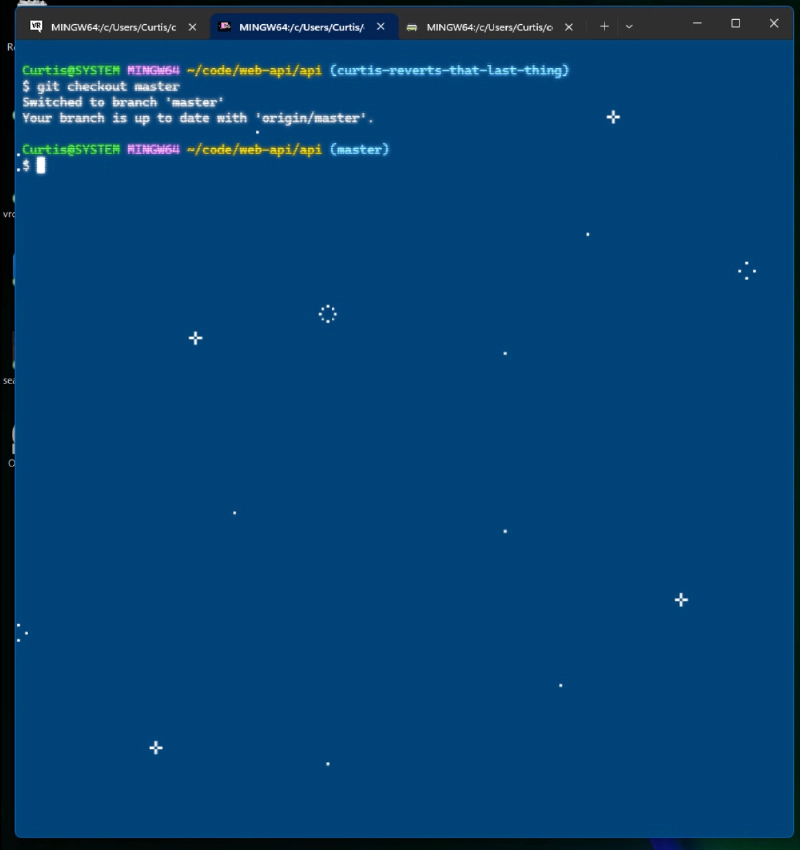Close the terminal window
800x850 pixels.
pos(774,23)
